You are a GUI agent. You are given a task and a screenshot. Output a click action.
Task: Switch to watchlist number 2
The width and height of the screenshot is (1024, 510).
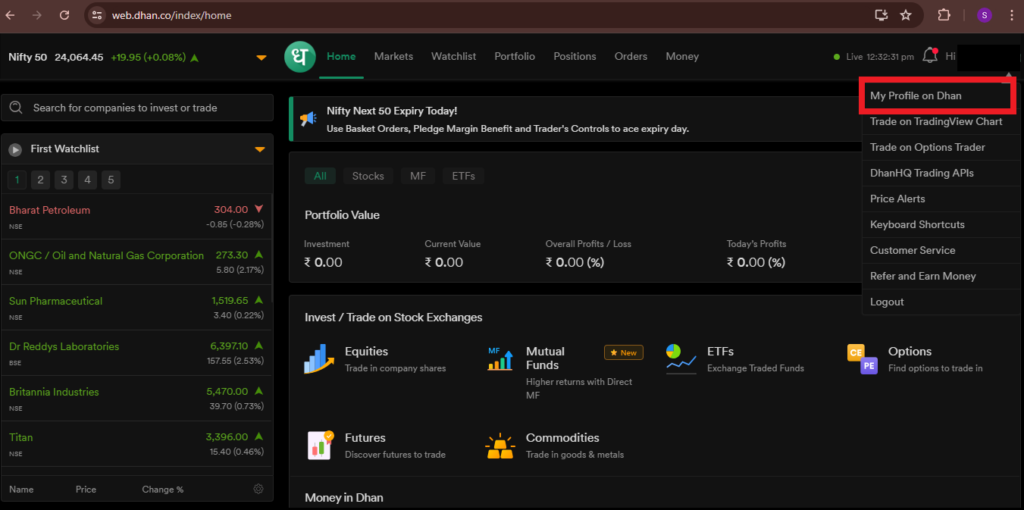point(40,180)
